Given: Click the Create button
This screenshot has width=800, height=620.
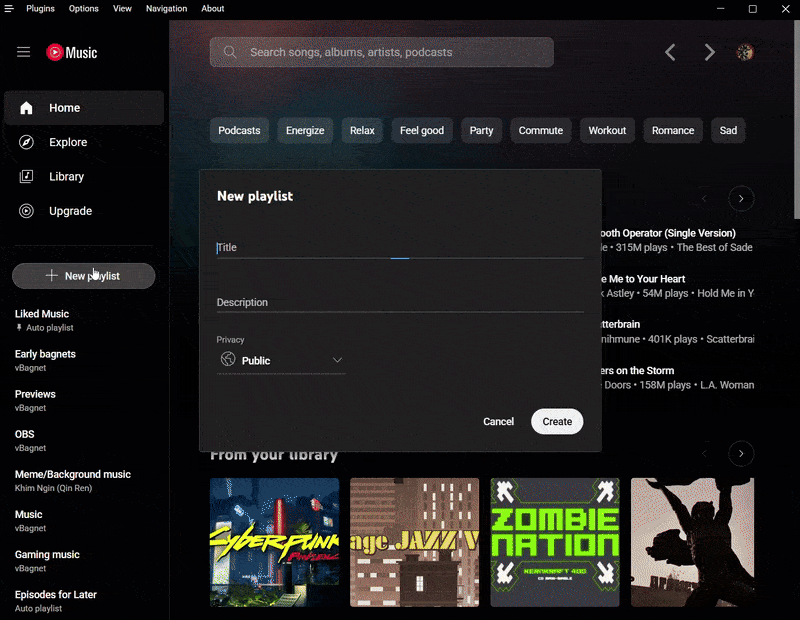Looking at the screenshot, I should tap(557, 421).
